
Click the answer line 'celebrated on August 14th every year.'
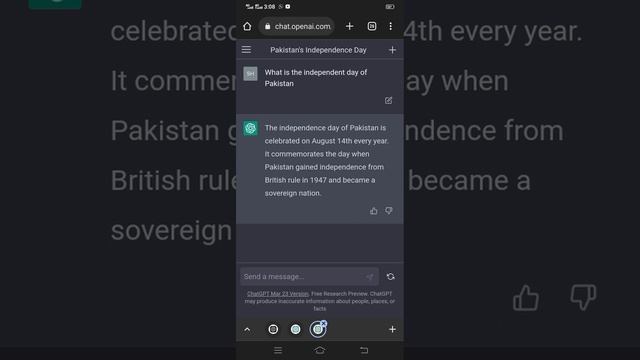point(327,141)
